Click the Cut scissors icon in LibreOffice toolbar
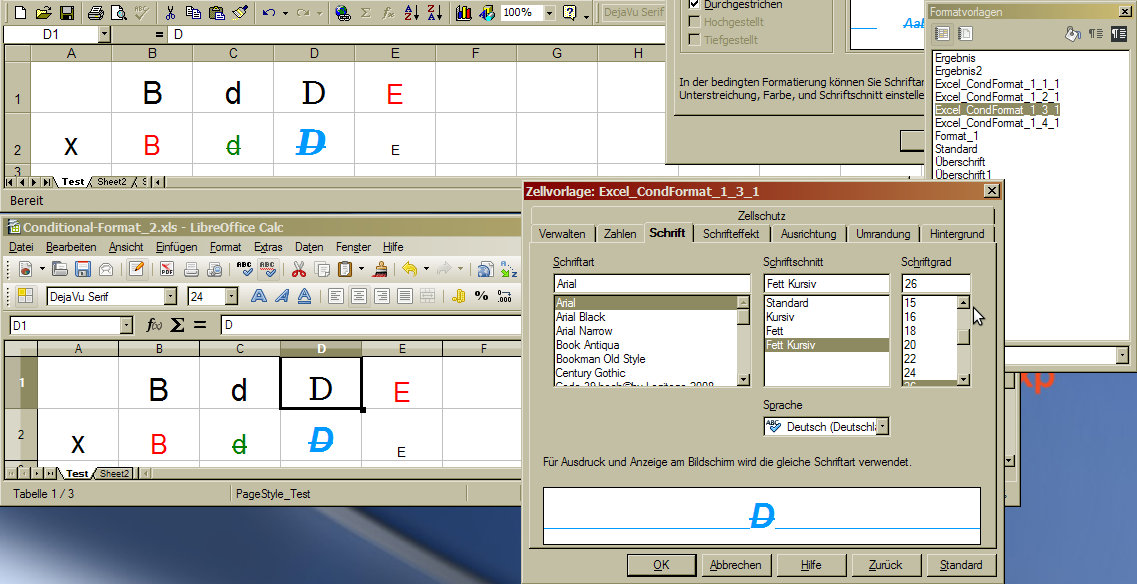The width and height of the screenshot is (1137, 584). [x=298, y=269]
